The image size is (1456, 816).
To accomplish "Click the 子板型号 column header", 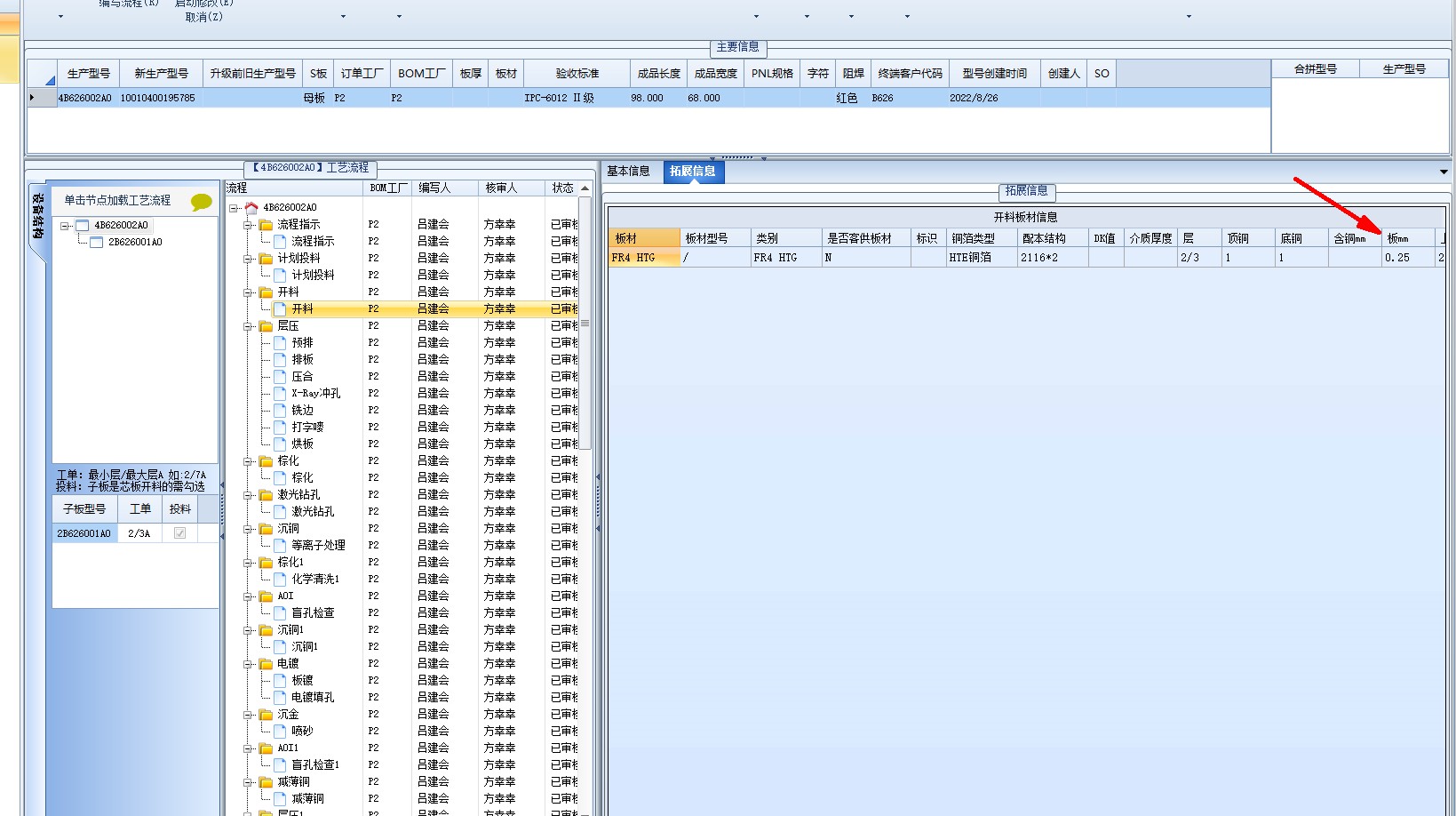I will [x=84, y=509].
